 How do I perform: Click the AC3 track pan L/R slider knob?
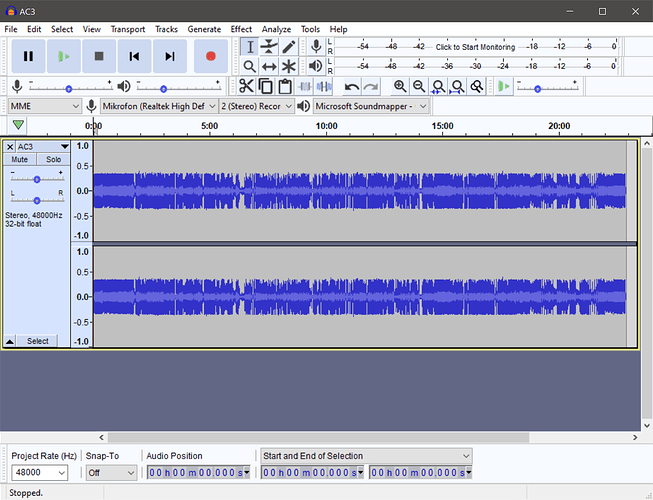37,201
